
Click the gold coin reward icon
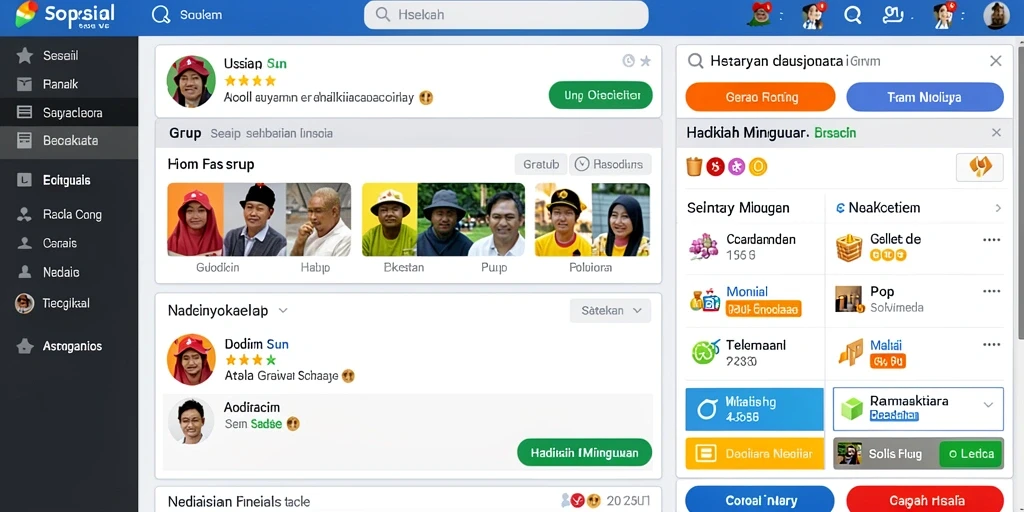757,167
